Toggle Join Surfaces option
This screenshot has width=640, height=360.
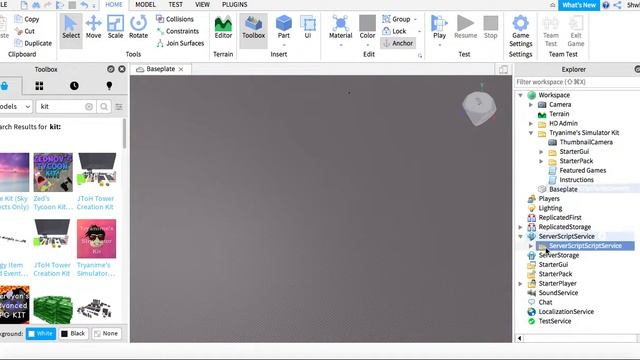click(180, 43)
